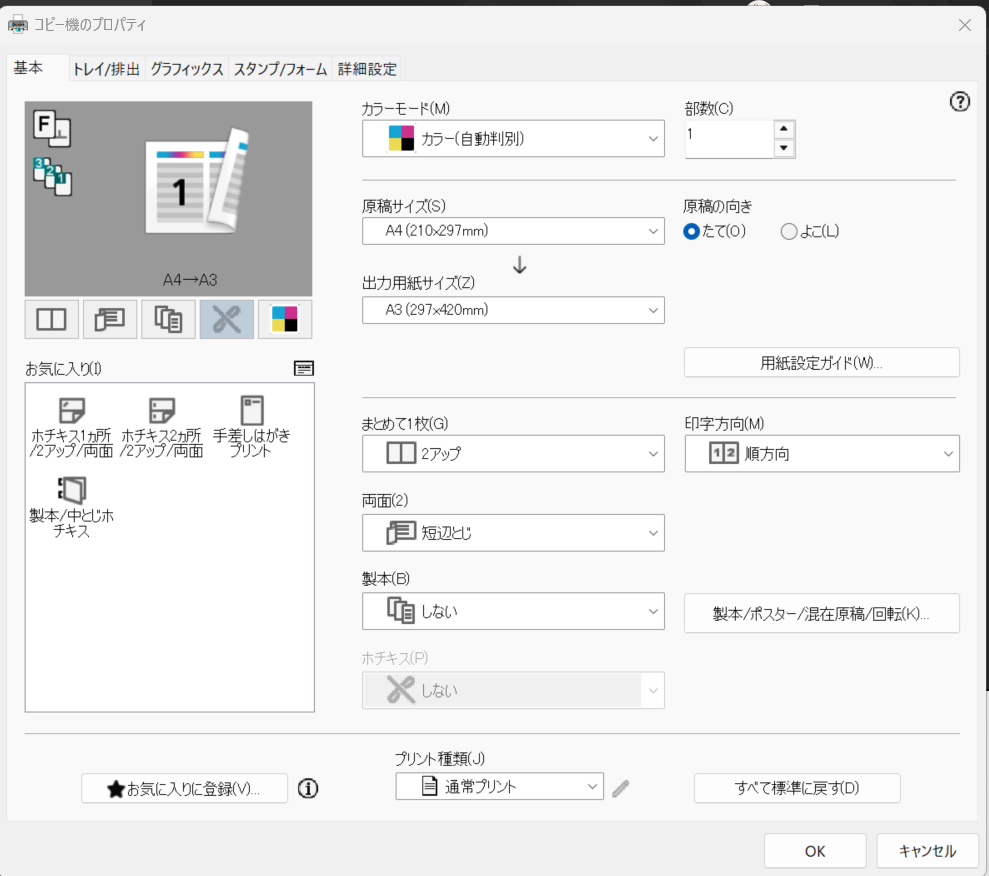Select よこ(L) orientation radio button
The width and height of the screenshot is (989, 876).
(x=789, y=231)
